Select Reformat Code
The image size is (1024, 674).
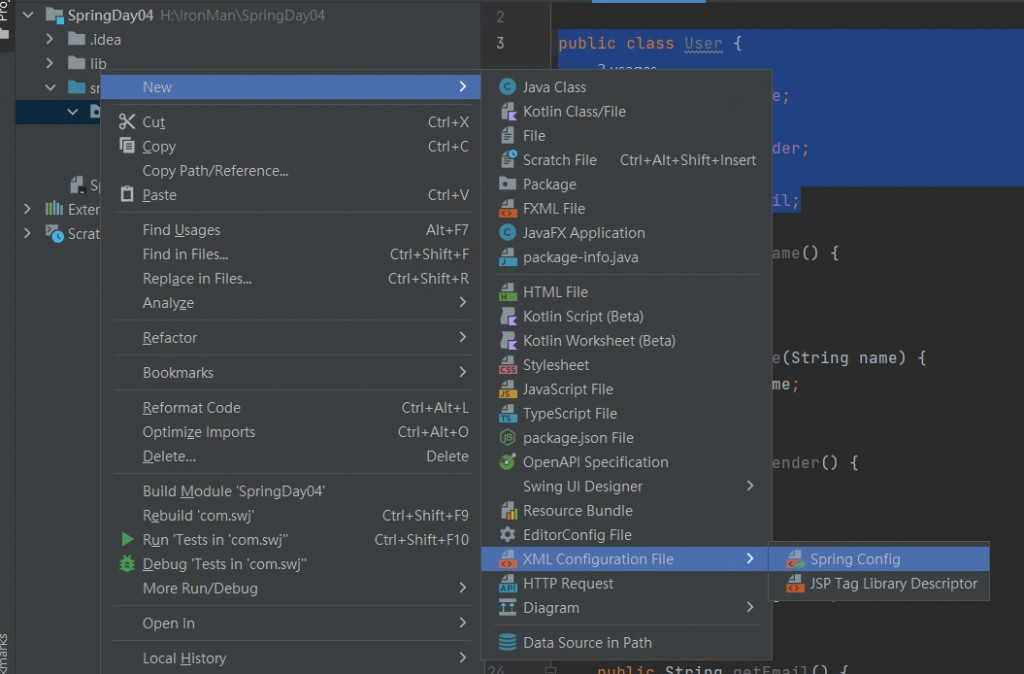pyautogui.click(x=291, y=408)
